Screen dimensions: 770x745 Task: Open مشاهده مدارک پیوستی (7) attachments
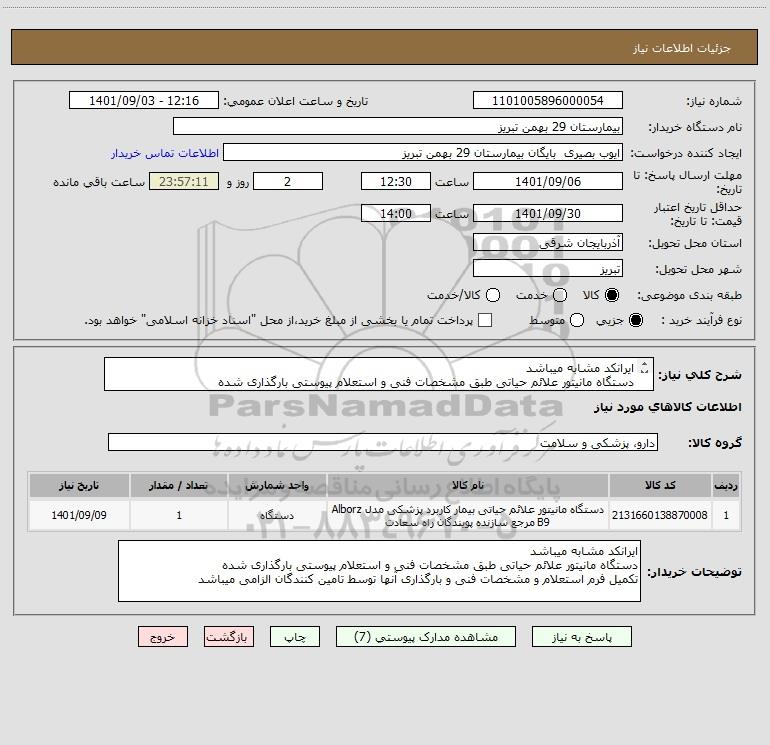tap(426, 637)
